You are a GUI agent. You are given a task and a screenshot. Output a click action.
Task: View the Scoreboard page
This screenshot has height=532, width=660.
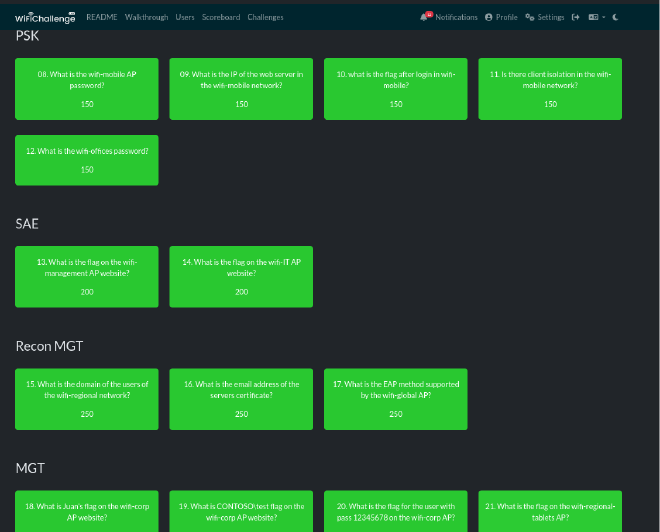(221, 17)
